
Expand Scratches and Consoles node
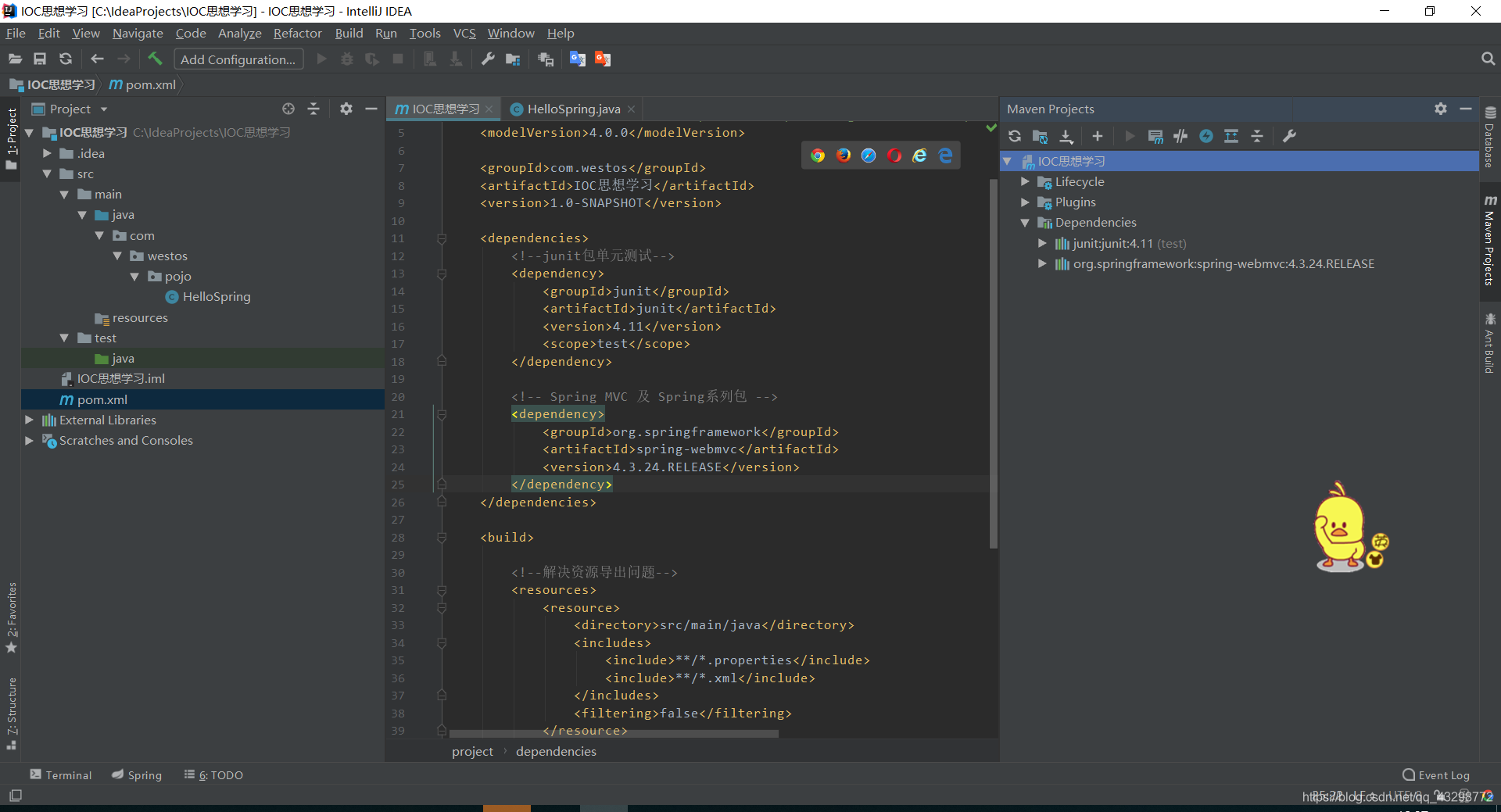(x=29, y=440)
